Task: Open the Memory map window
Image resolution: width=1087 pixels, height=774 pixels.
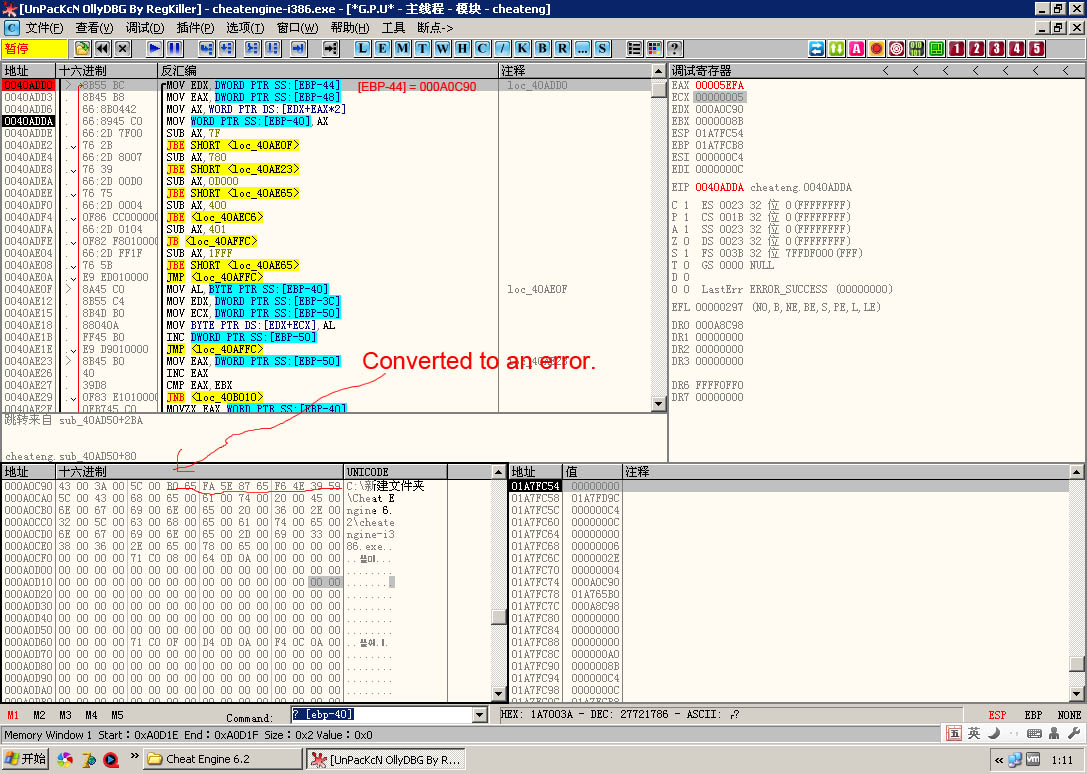Action: pos(403,48)
